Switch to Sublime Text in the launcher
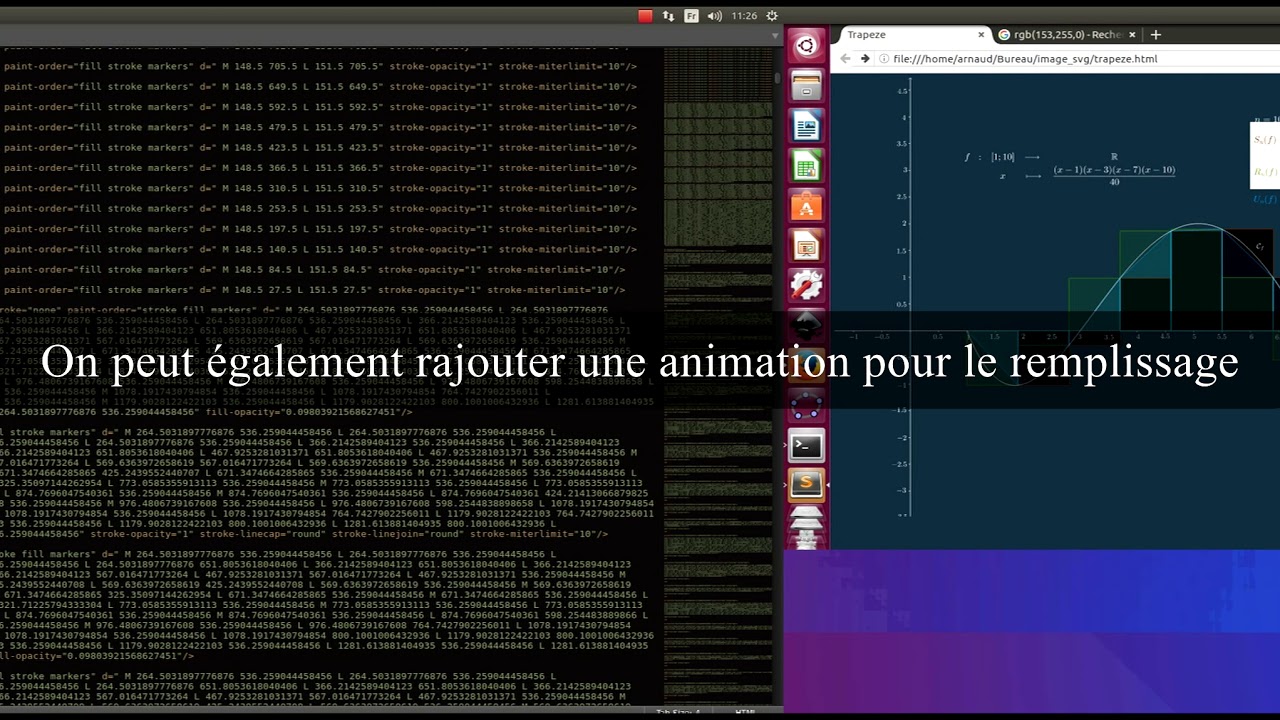This screenshot has width=1280, height=720. pyautogui.click(x=806, y=485)
